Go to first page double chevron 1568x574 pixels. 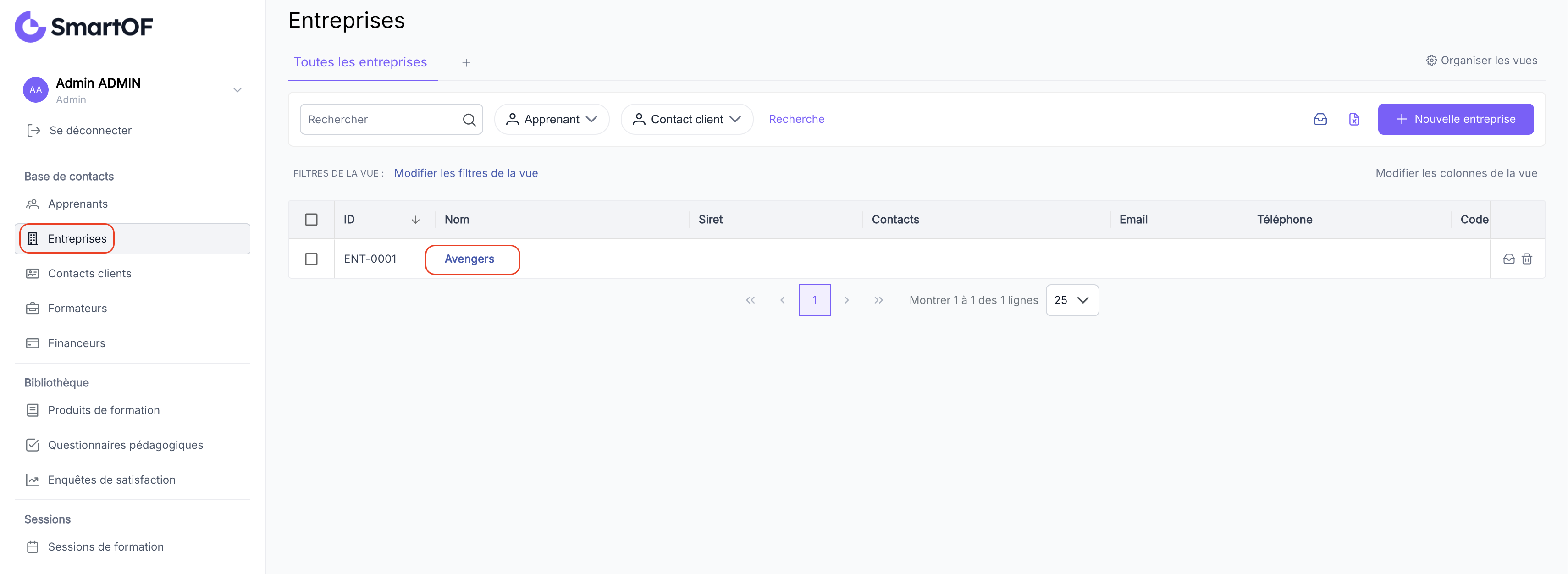[750, 300]
